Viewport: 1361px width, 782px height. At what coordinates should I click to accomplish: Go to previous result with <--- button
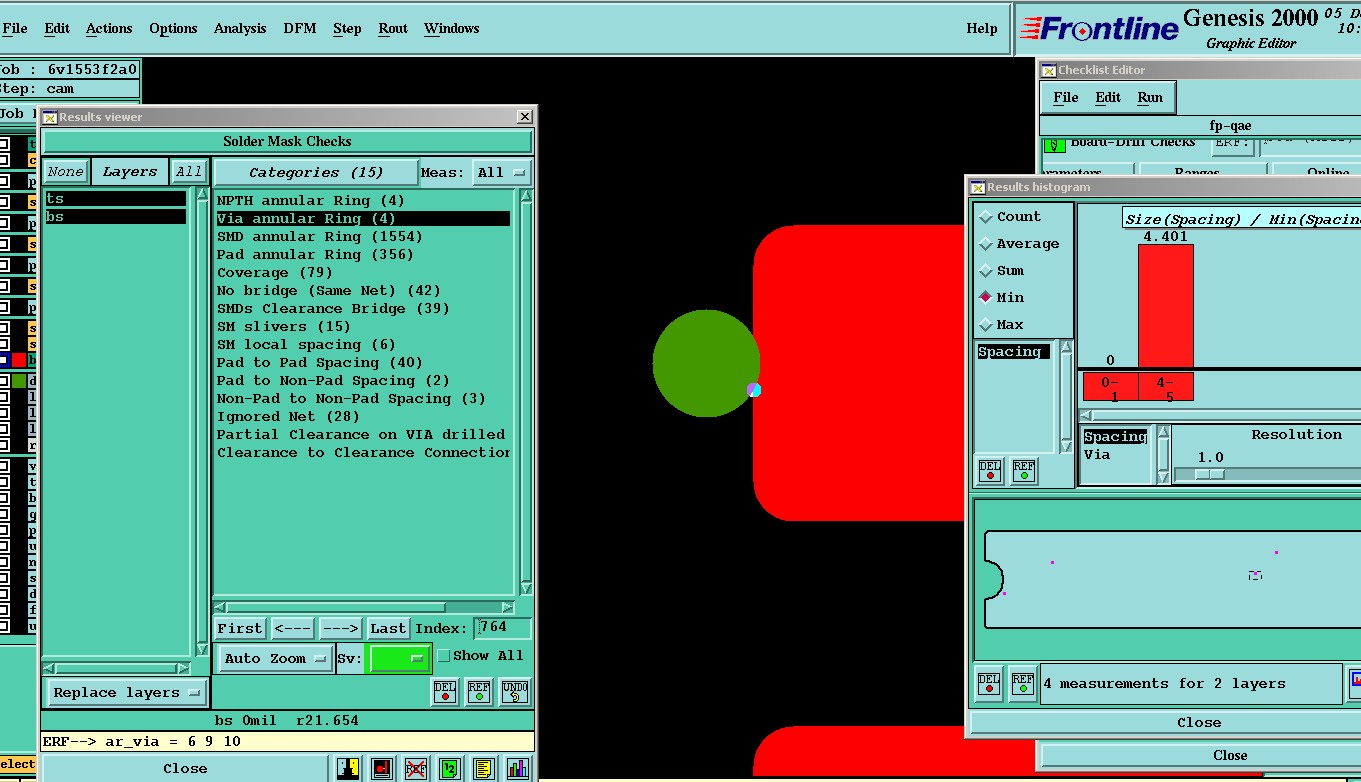click(x=293, y=628)
